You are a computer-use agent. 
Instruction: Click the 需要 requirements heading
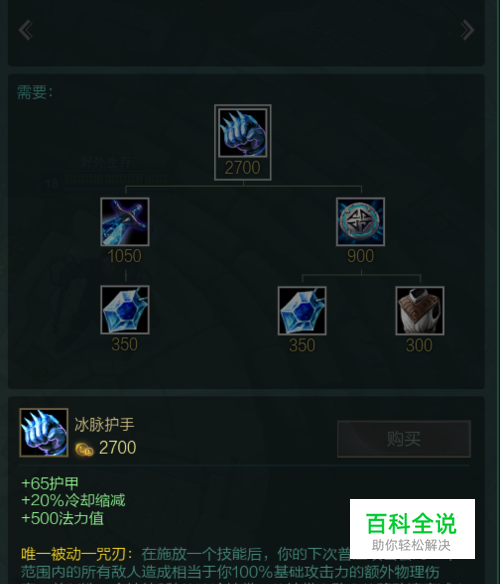tap(35, 92)
